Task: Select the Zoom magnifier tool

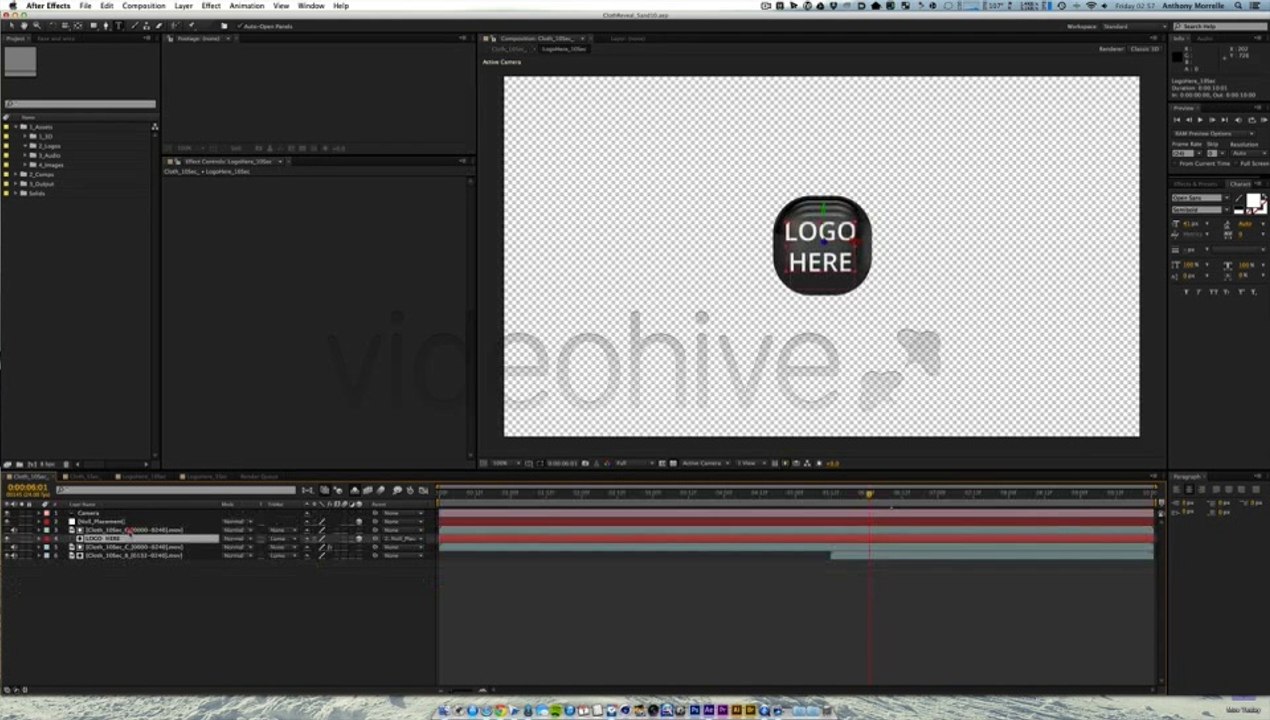Action: coord(37,26)
